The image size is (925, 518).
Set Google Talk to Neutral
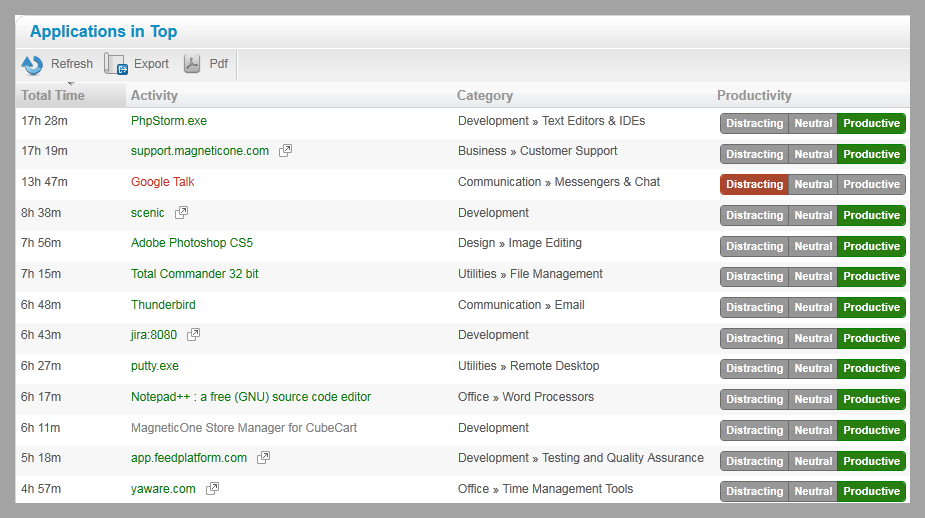point(813,184)
